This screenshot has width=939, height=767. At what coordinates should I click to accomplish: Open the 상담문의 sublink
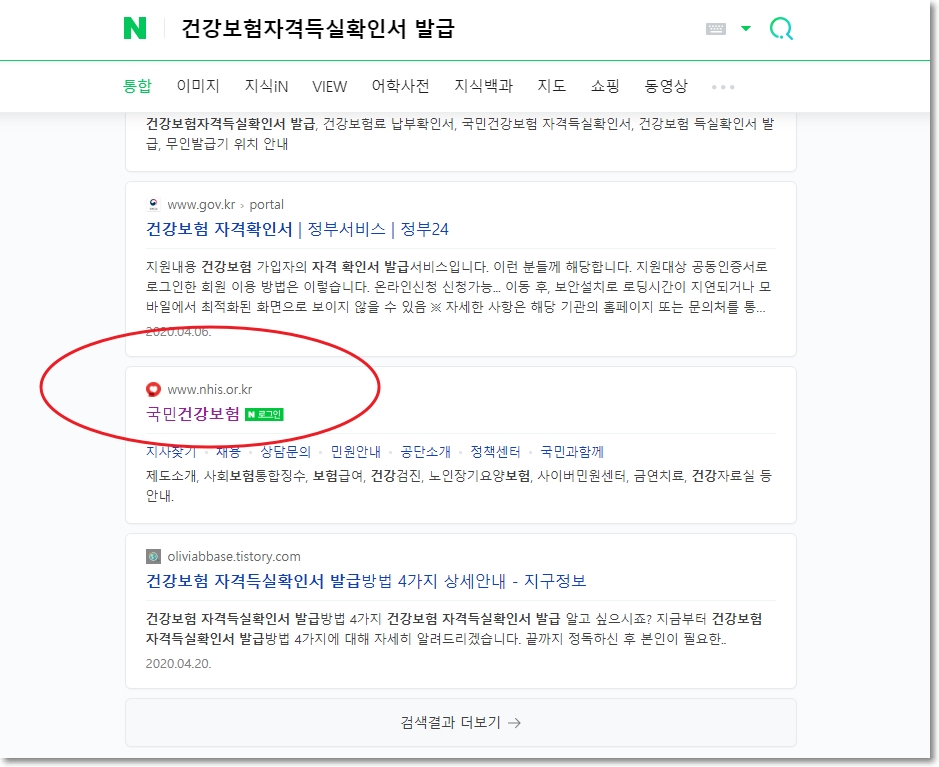[x=286, y=451]
